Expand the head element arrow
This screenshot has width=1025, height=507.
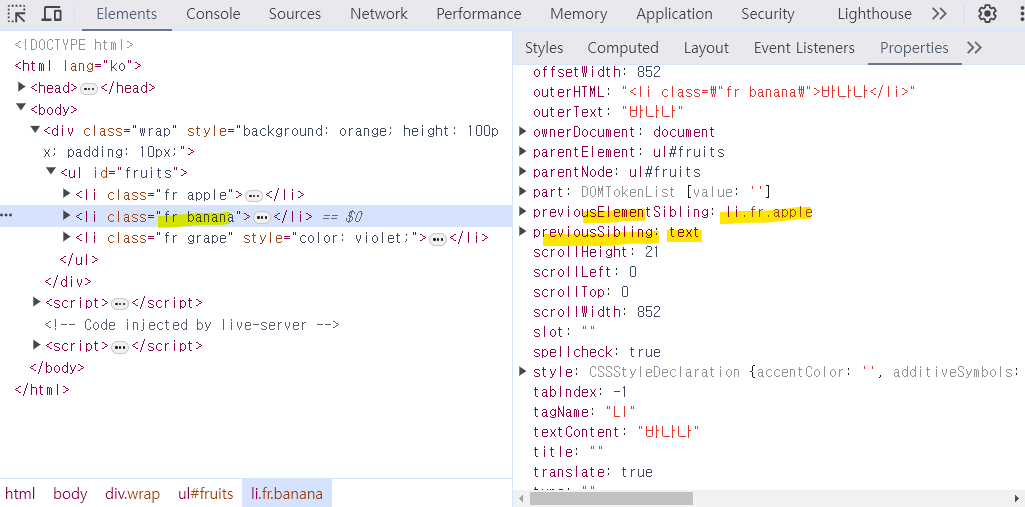click(x=22, y=86)
